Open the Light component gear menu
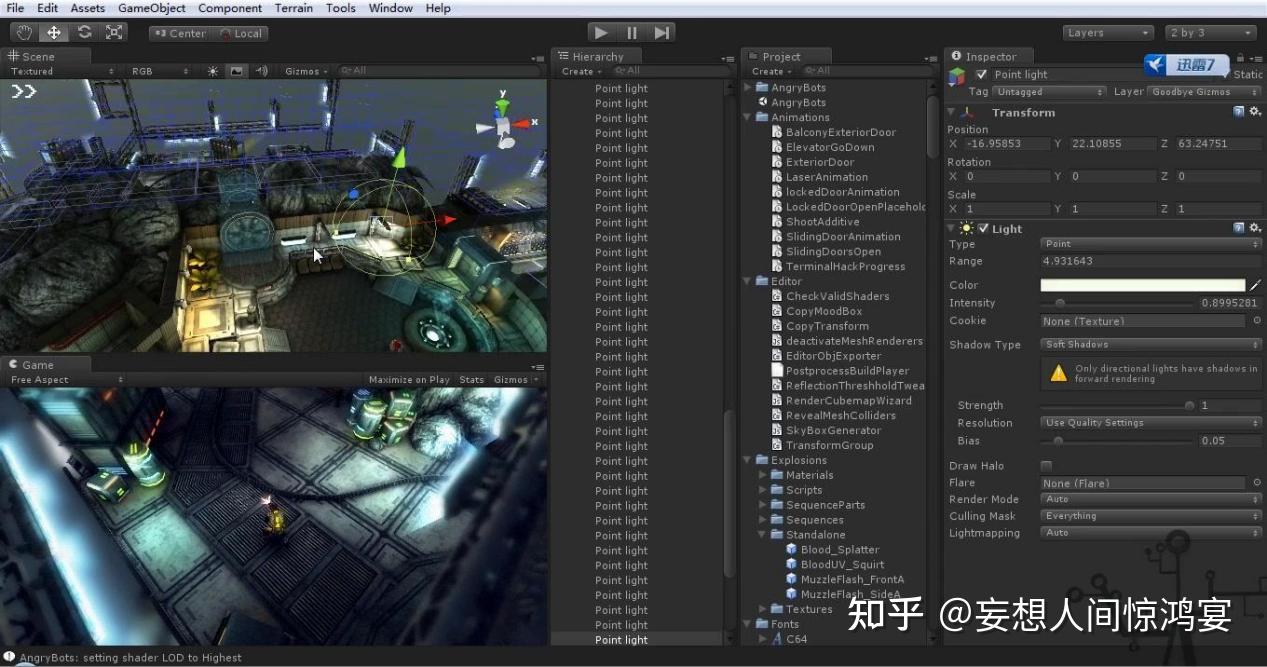This screenshot has width=1267, height=667. click(x=1255, y=228)
